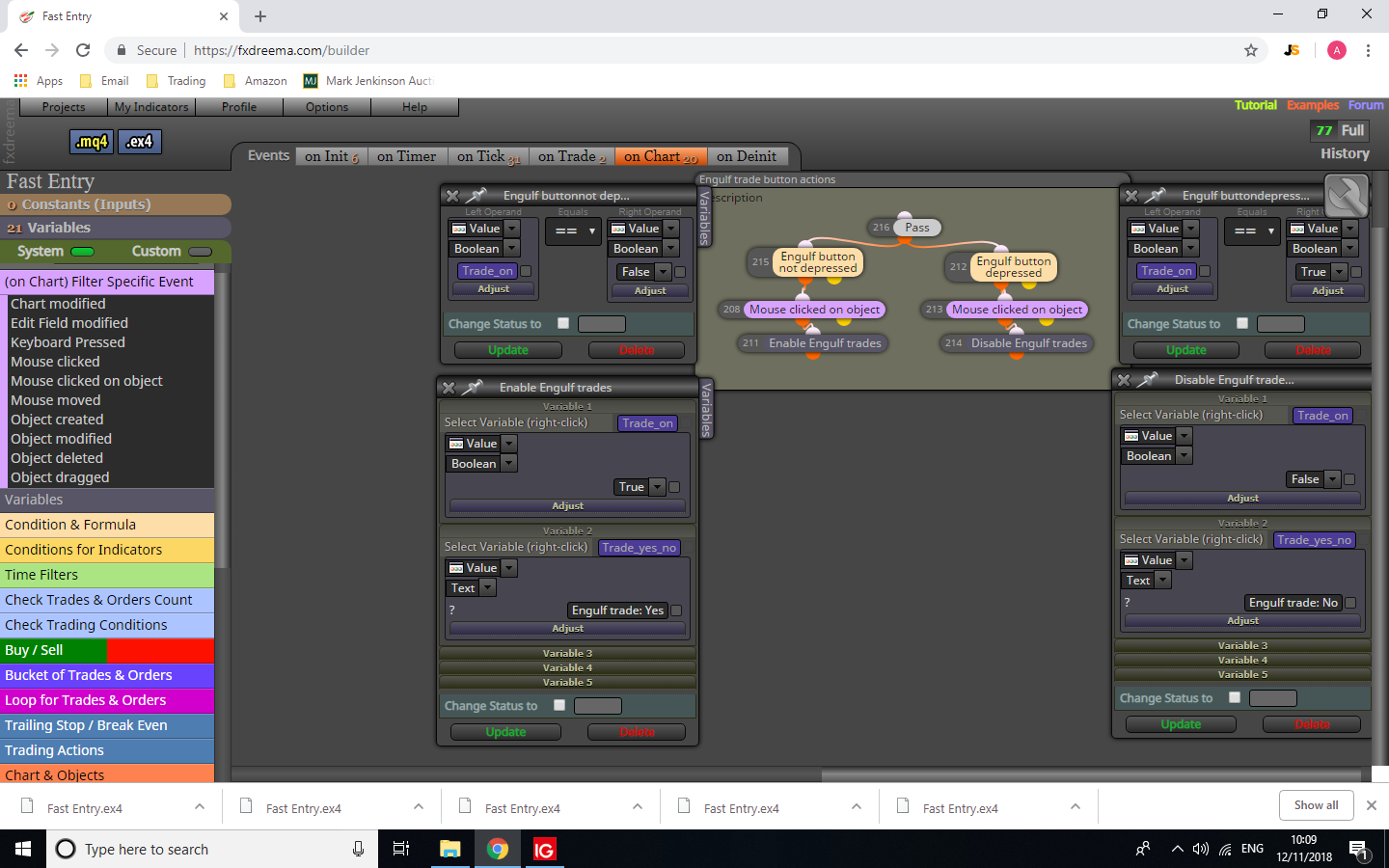Open a new browser tab

click(260, 16)
